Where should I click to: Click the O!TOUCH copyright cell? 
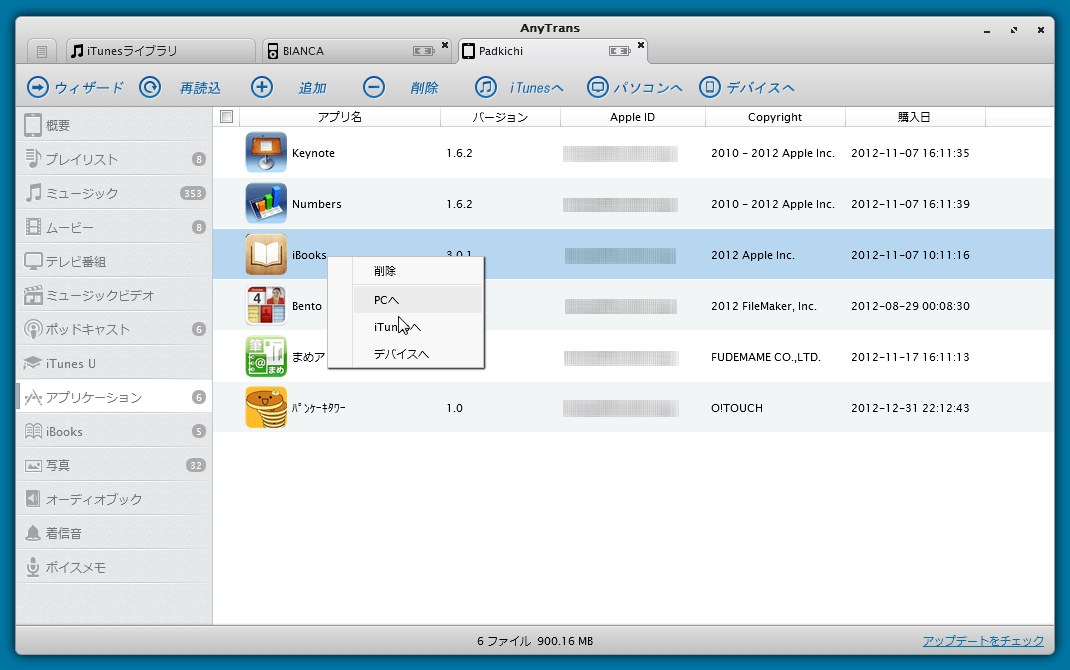[x=737, y=408]
